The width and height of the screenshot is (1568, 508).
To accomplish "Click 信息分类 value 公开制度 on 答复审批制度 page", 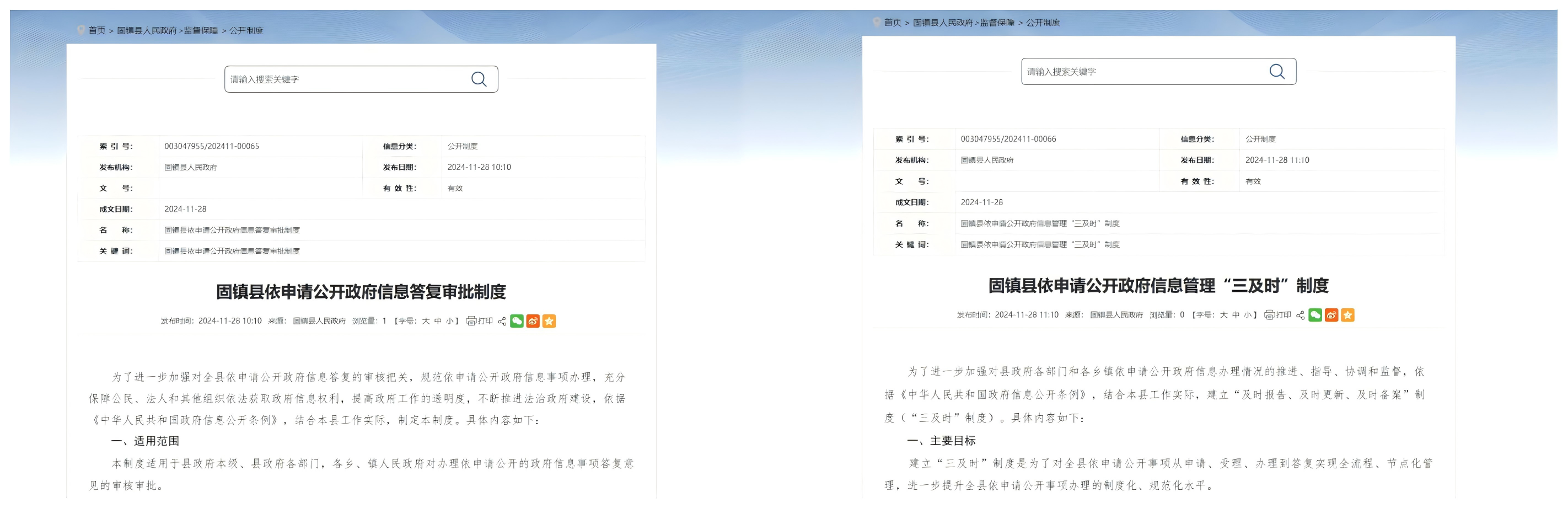I will pyautogui.click(x=463, y=146).
